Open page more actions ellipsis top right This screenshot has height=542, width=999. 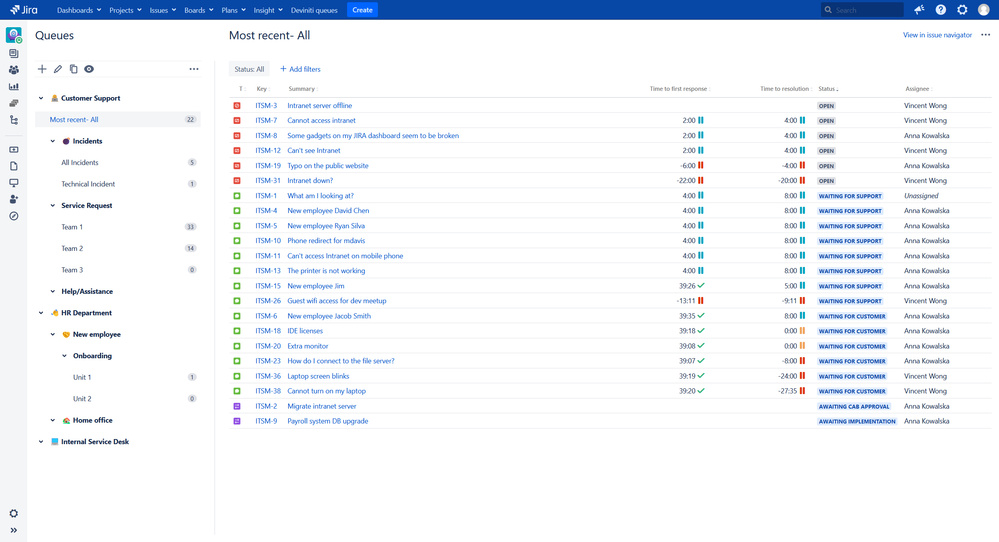click(986, 35)
